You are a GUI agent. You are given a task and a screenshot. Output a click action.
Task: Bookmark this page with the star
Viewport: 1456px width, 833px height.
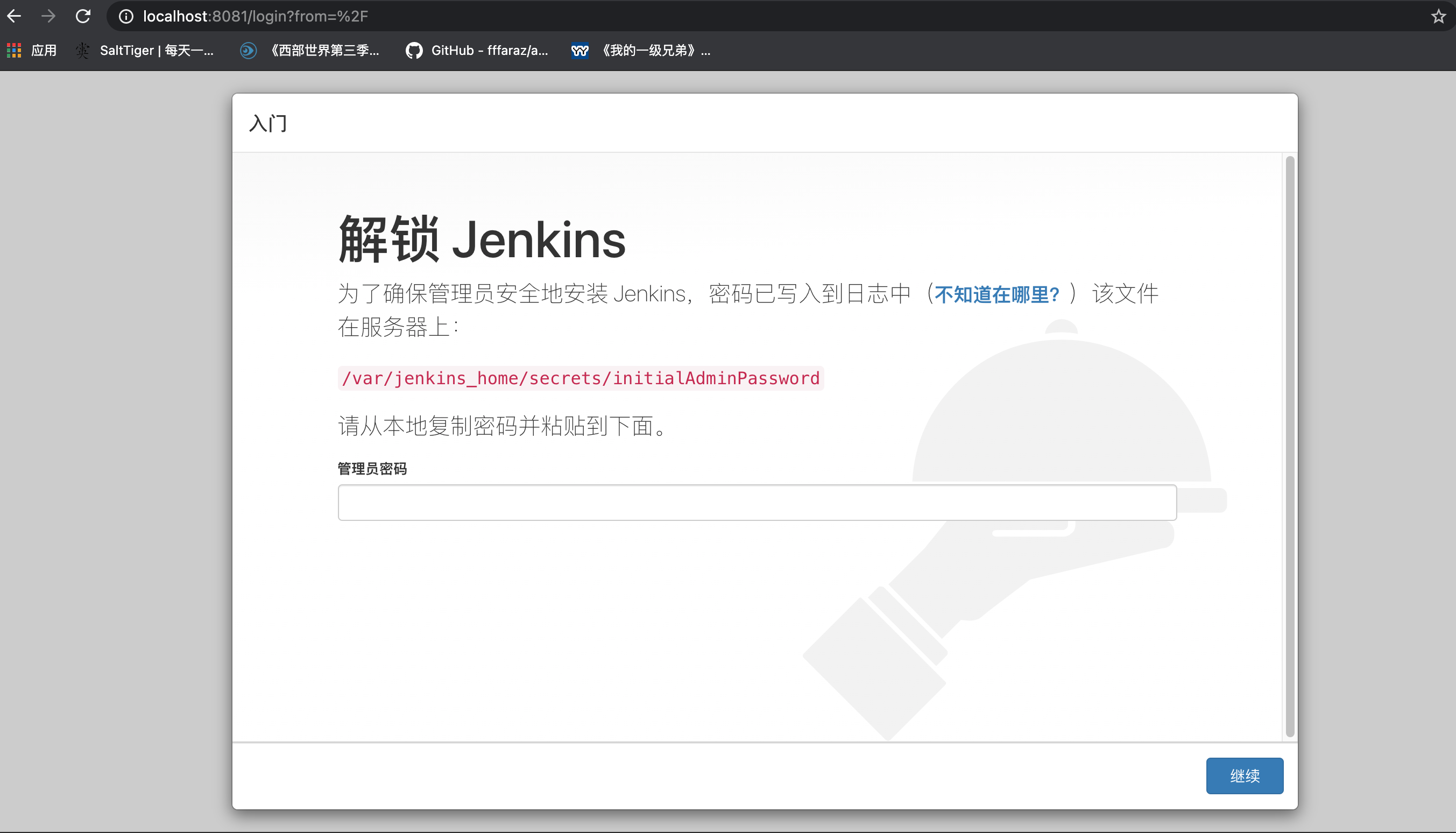(x=1438, y=17)
